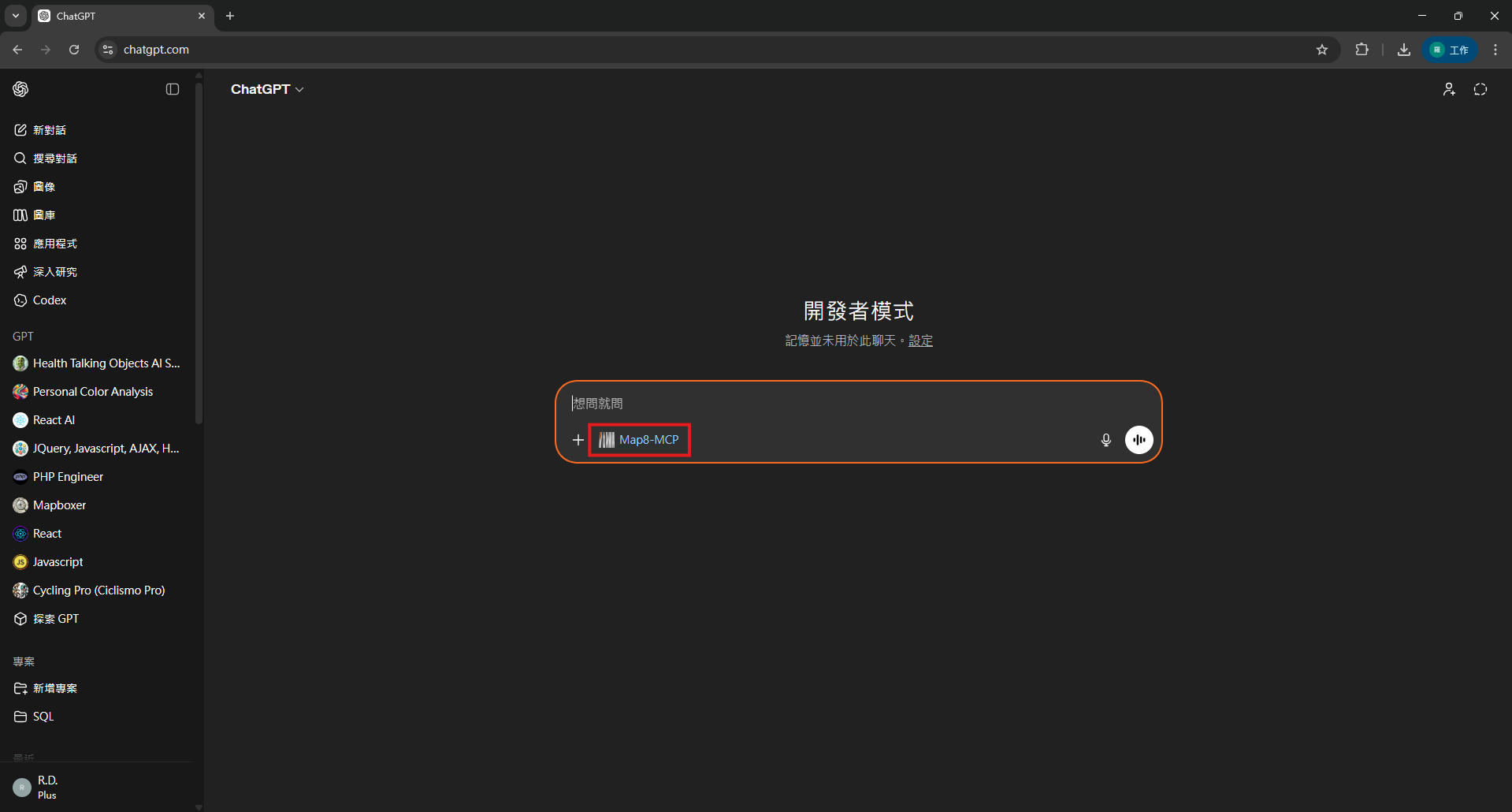Go back with the browser back arrow
Image resolution: width=1512 pixels, height=812 pixels.
(17, 50)
